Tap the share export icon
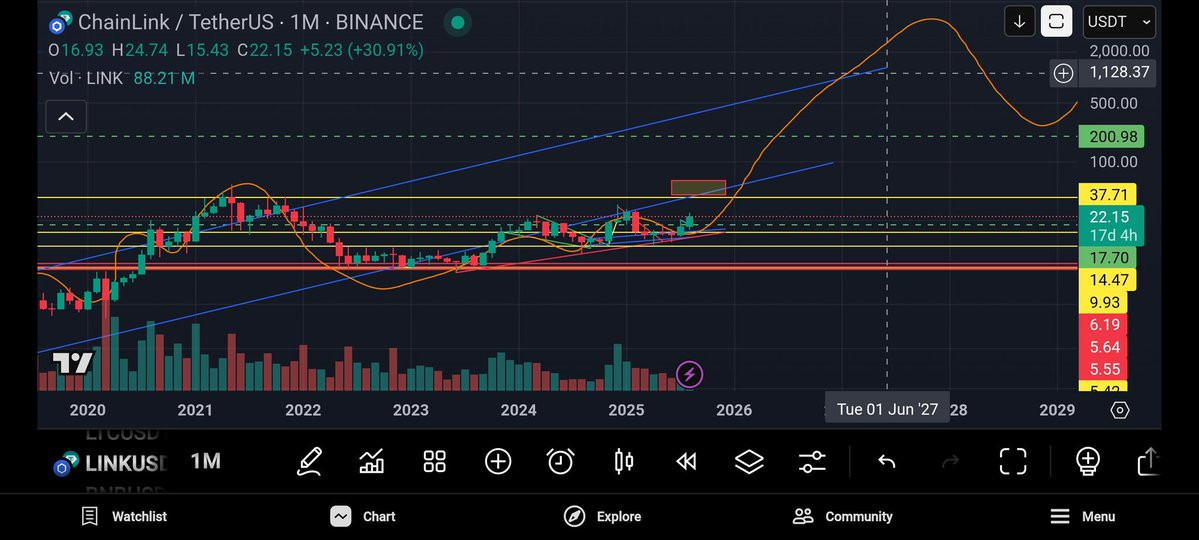This screenshot has height=540, width=1199. (1149, 461)
